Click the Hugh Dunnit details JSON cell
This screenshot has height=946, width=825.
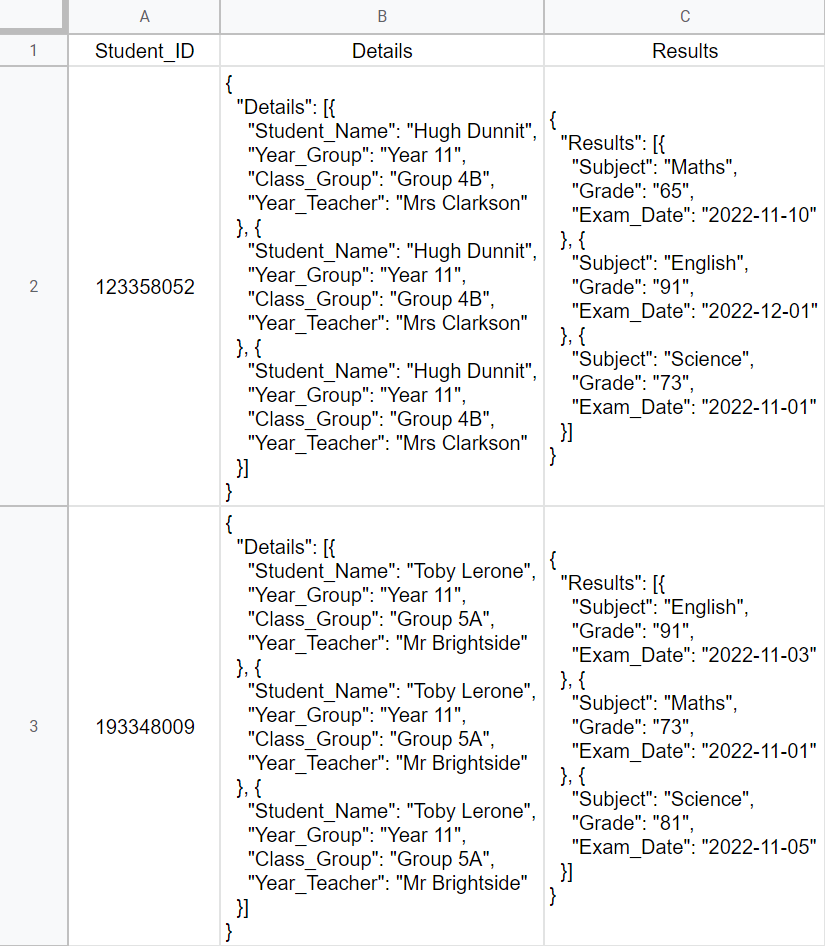(382, 287)
